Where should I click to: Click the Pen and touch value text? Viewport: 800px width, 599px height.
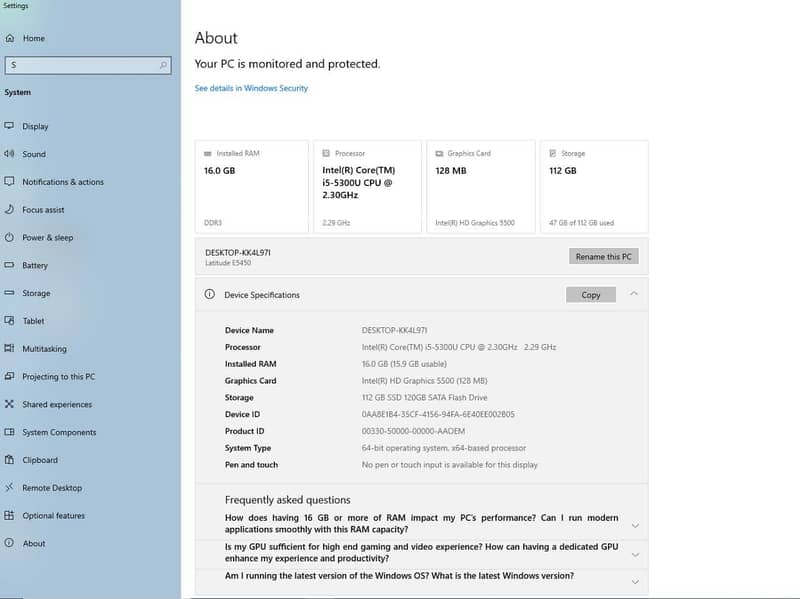tap(449, 465)
